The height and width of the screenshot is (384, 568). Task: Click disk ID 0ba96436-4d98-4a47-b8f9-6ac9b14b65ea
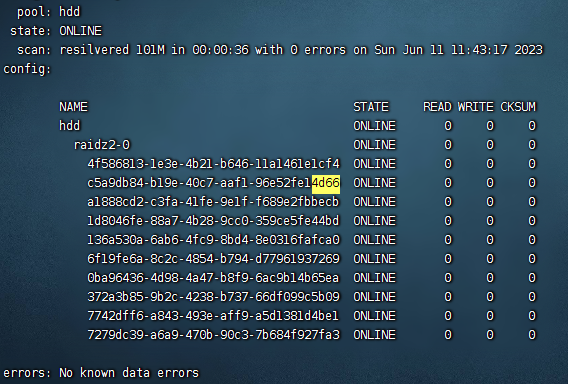point(213,278)
